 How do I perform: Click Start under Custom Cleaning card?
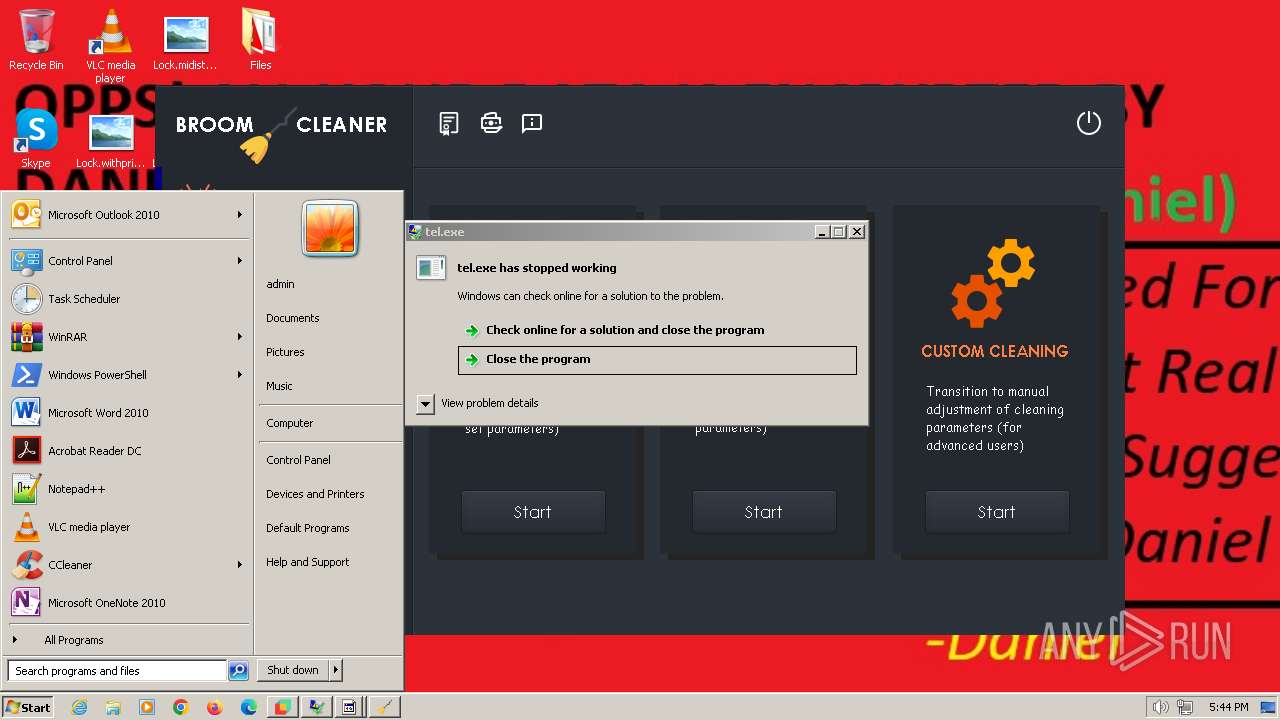pyautogui.click(x=996, y=512)
